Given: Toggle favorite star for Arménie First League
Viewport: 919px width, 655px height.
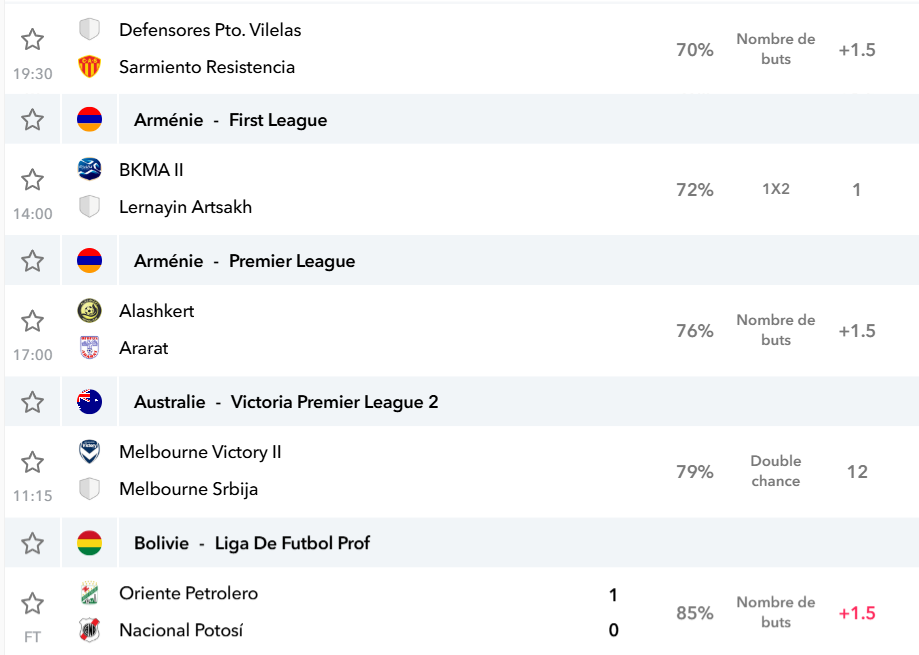Looking at the screenshot, I should coord(32,120).
